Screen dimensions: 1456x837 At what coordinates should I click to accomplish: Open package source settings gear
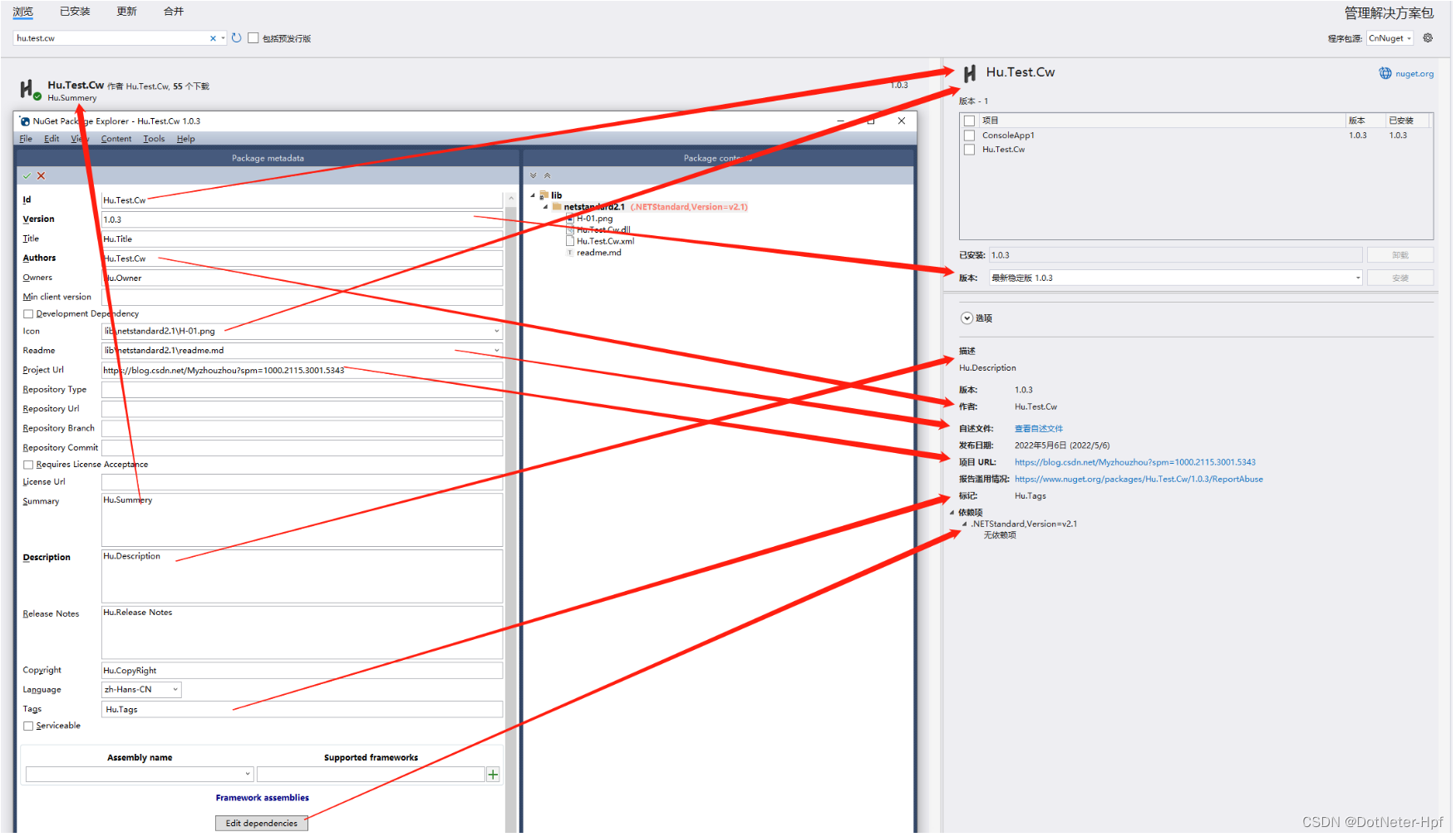[x=1428, y=38]
